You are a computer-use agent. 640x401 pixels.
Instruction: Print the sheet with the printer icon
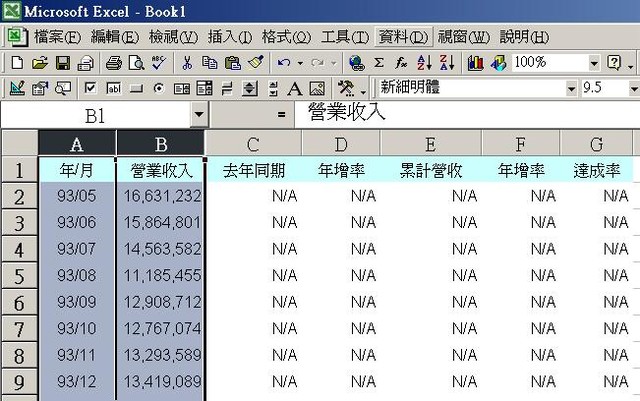pos(114,63)
